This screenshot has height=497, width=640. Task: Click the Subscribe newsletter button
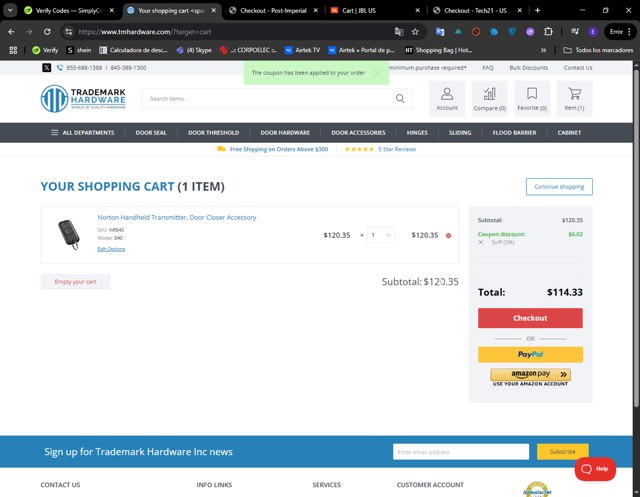pyautogui.click(x=562, y=452)
